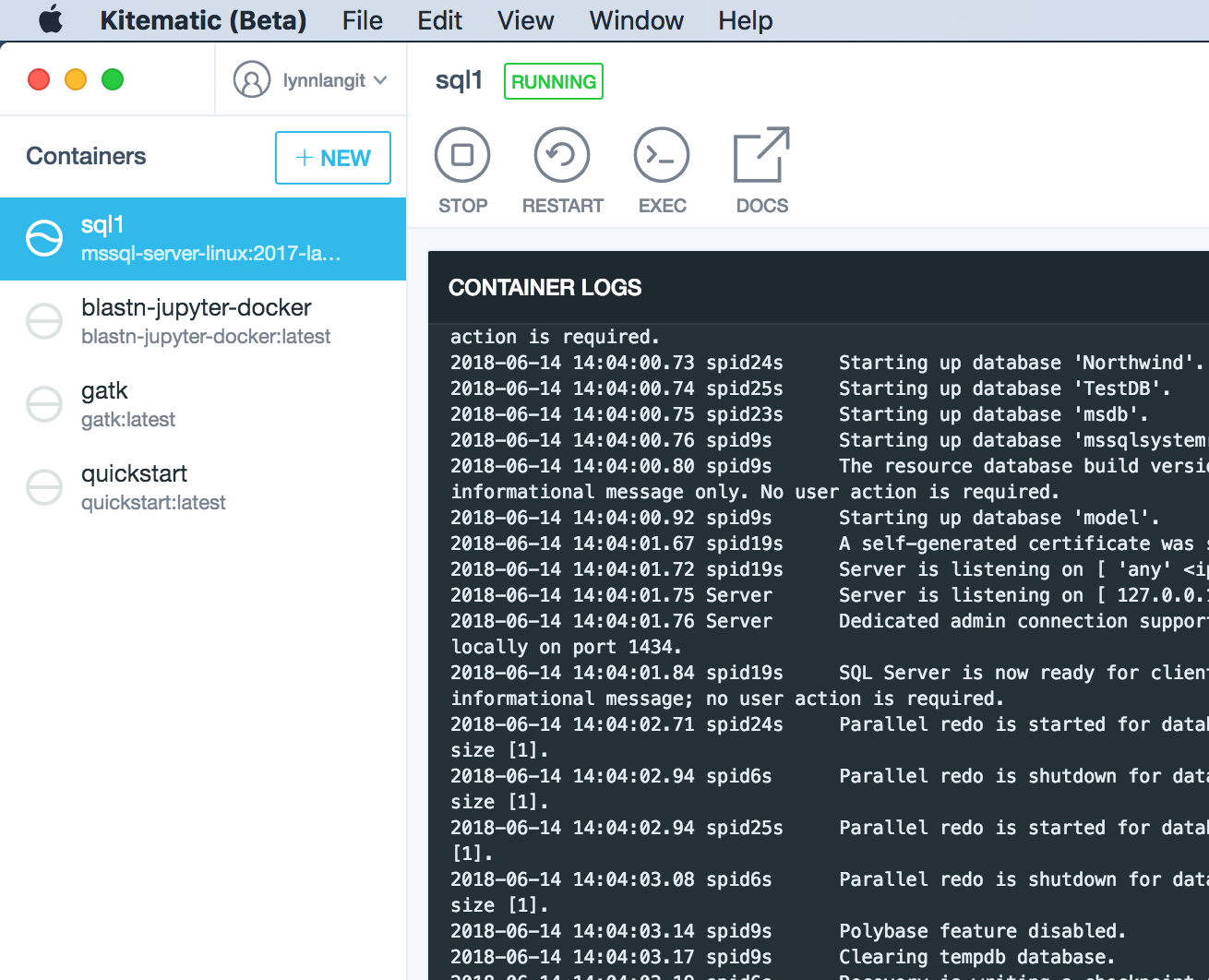
Task: Click 'blastn-jupyter-docker:latest' image label
Action: coord(206,337)
